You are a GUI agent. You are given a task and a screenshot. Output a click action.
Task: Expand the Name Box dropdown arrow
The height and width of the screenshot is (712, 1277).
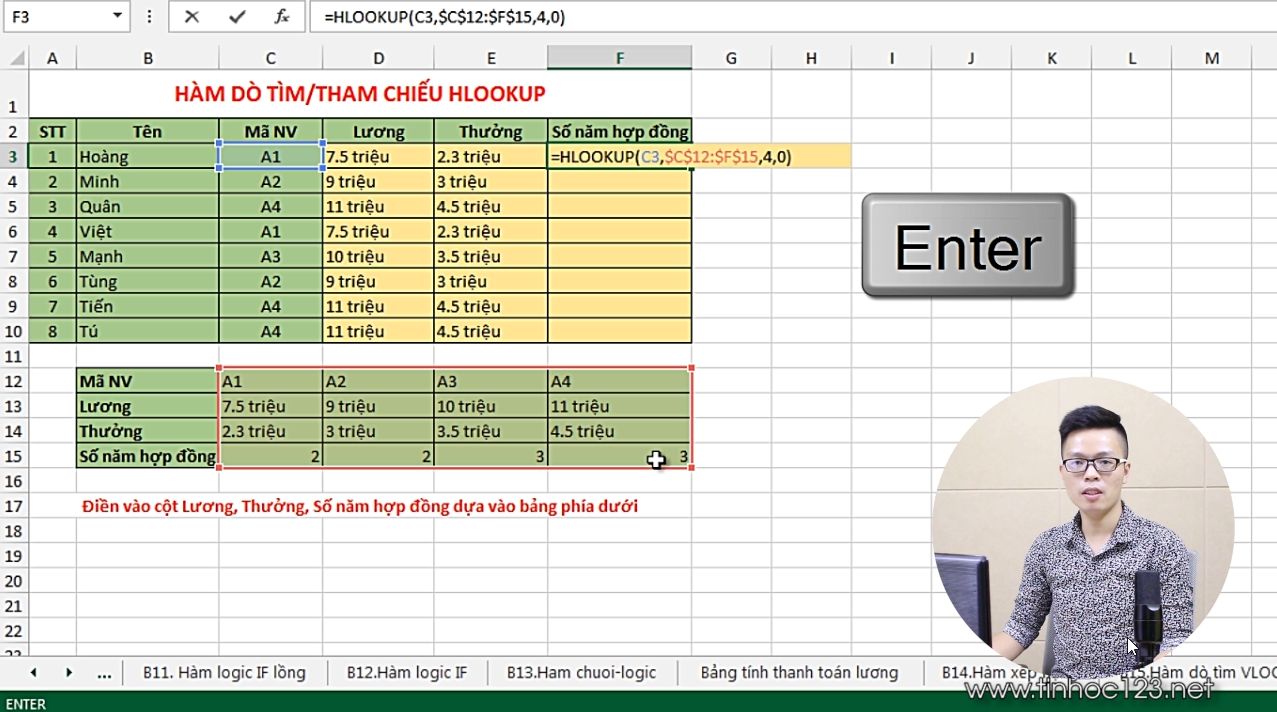pyautogui.click(x=118, y=17)
